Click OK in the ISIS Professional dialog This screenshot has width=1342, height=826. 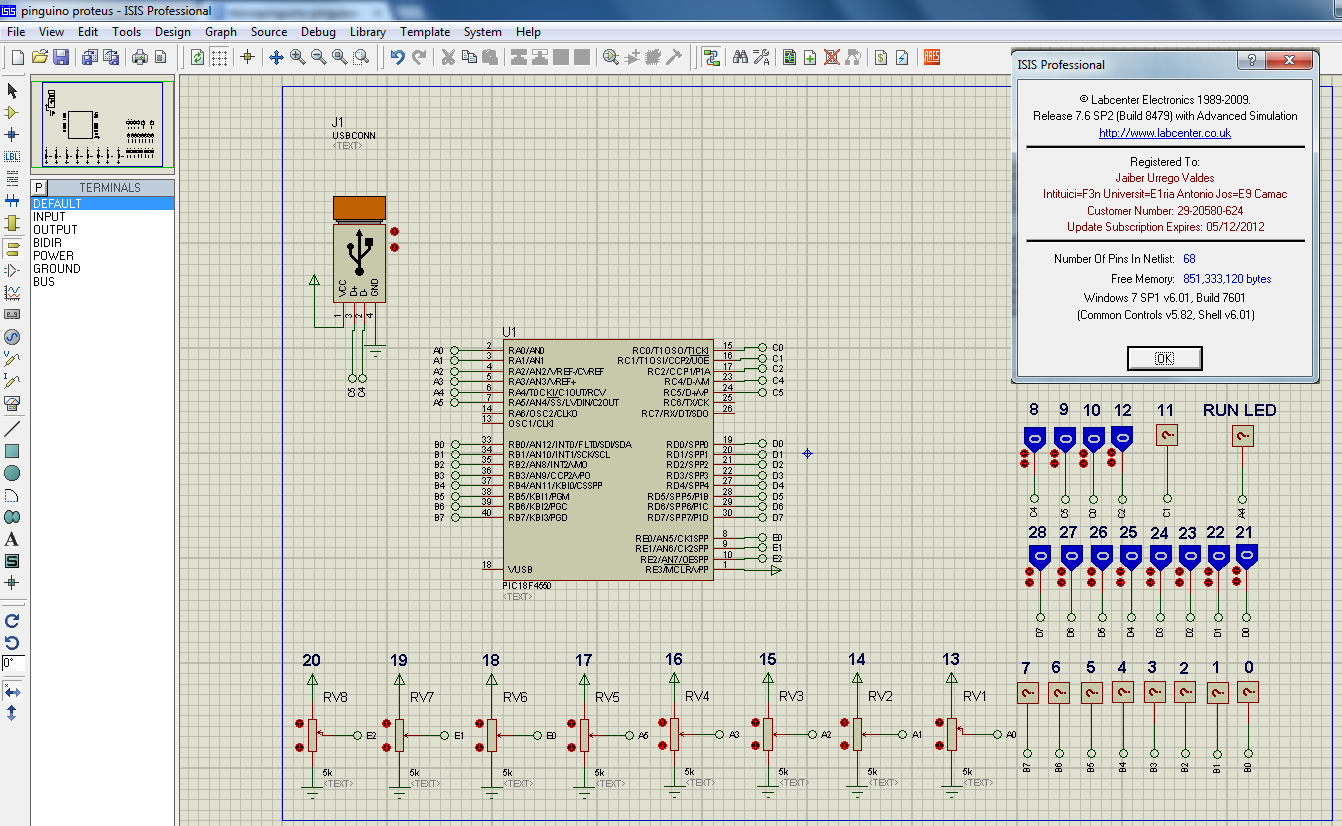click(1164, 358)
